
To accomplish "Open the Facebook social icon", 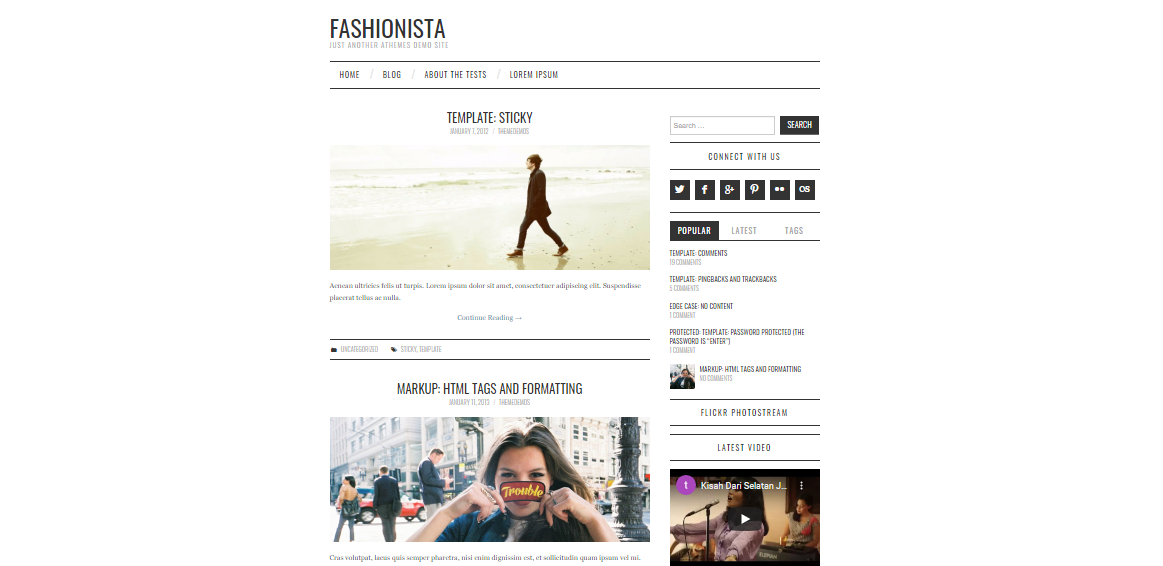I will pos(705,190).
